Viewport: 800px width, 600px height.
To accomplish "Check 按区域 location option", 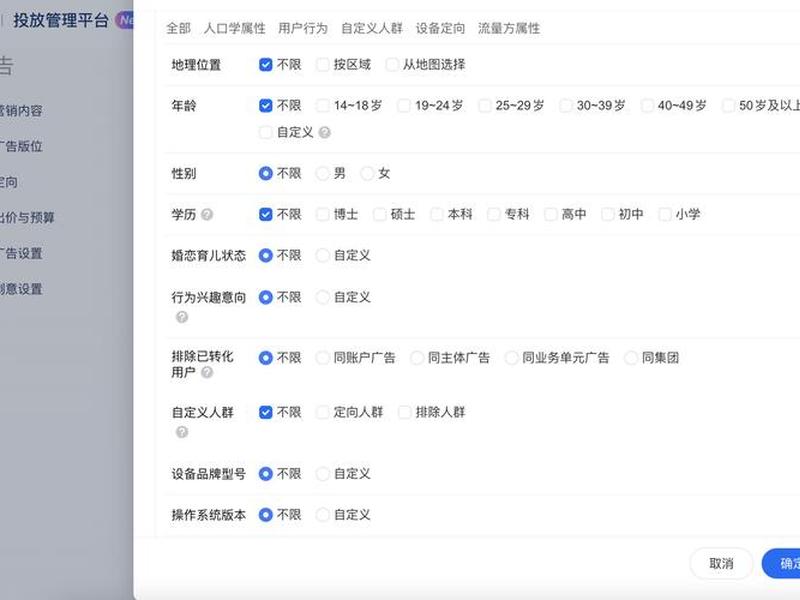I will [x=322, y=65].
